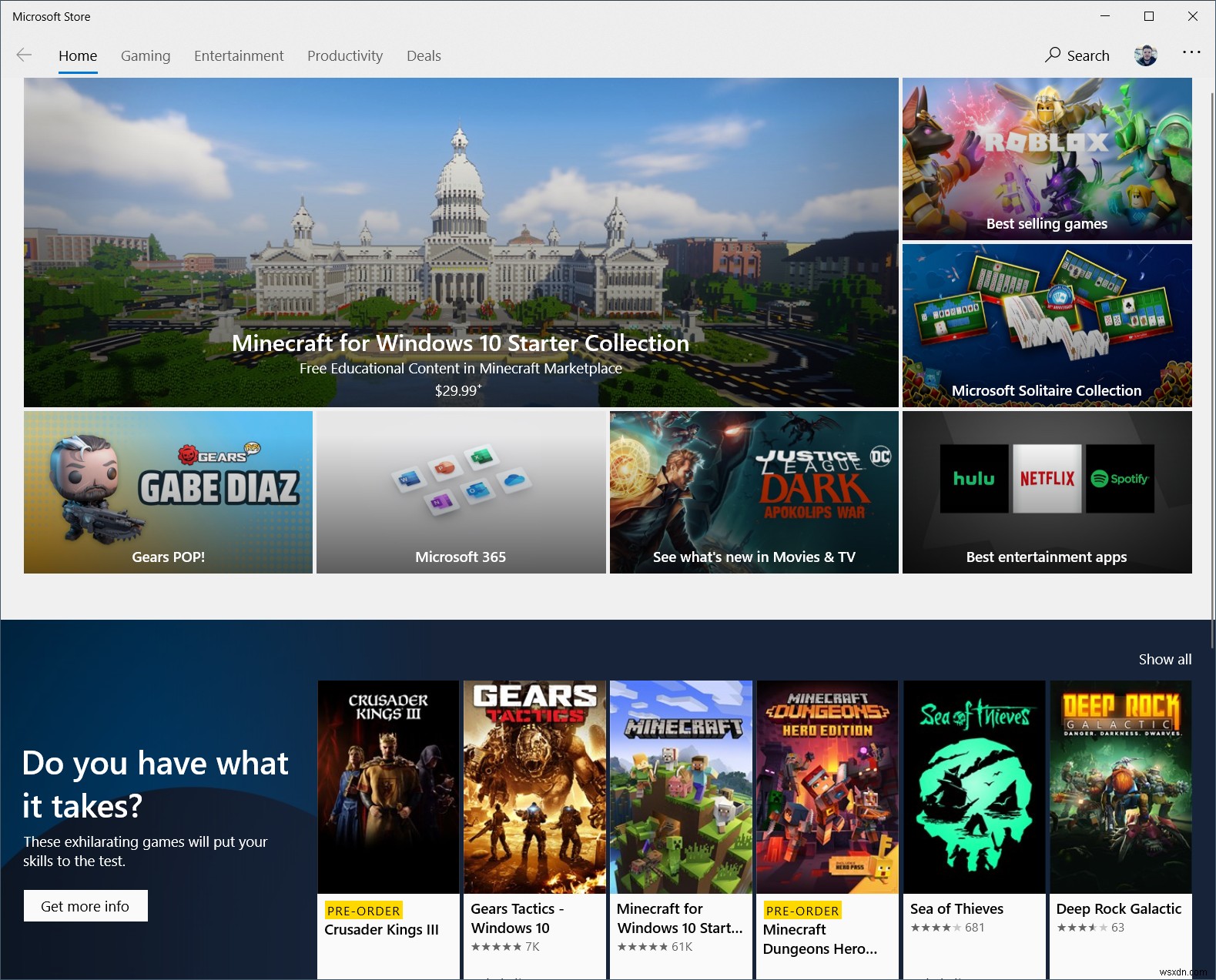
Task: Click PRE-ORDER badge on Crusader Kings III
Action: (363, 911)
